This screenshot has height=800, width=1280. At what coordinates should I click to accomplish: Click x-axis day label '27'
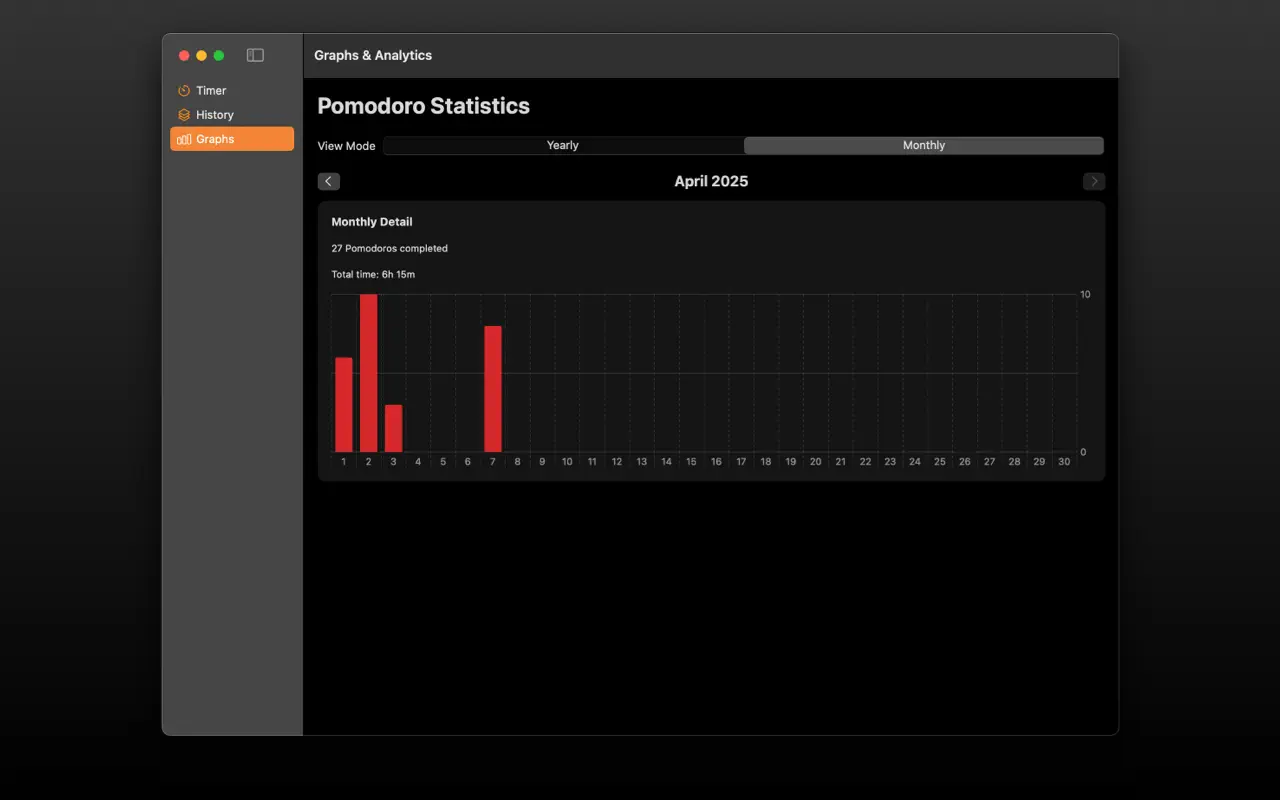(989, 462)
